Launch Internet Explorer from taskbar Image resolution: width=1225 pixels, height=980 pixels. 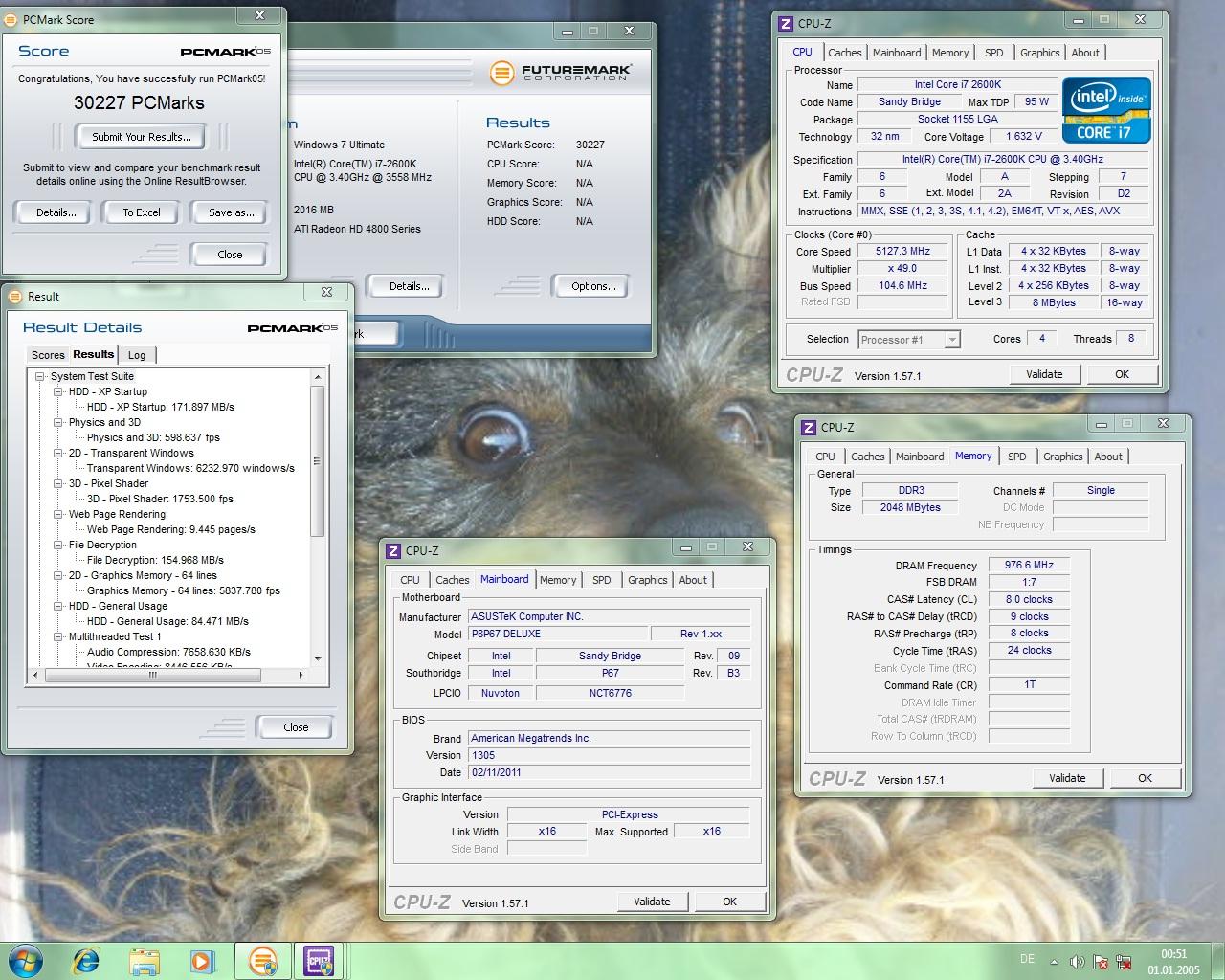tap(86, 961)
